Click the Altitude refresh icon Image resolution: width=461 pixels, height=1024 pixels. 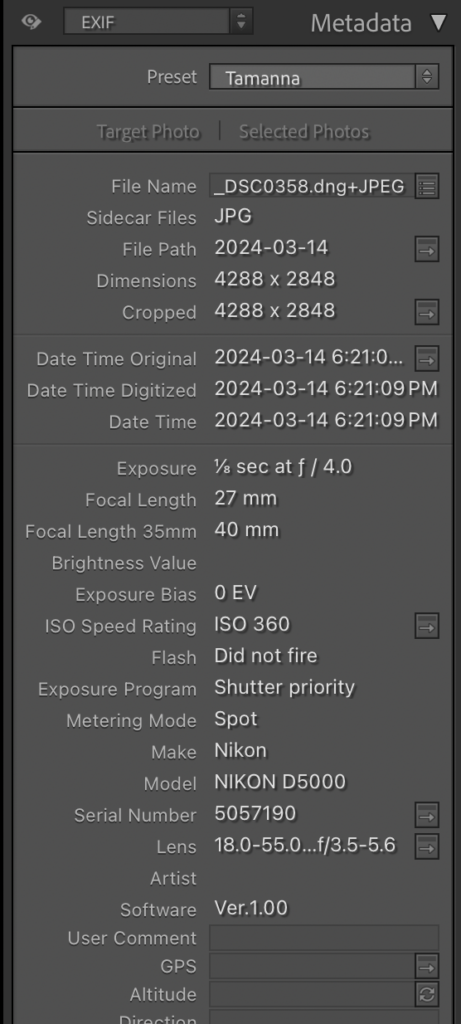tap(427, 995)
